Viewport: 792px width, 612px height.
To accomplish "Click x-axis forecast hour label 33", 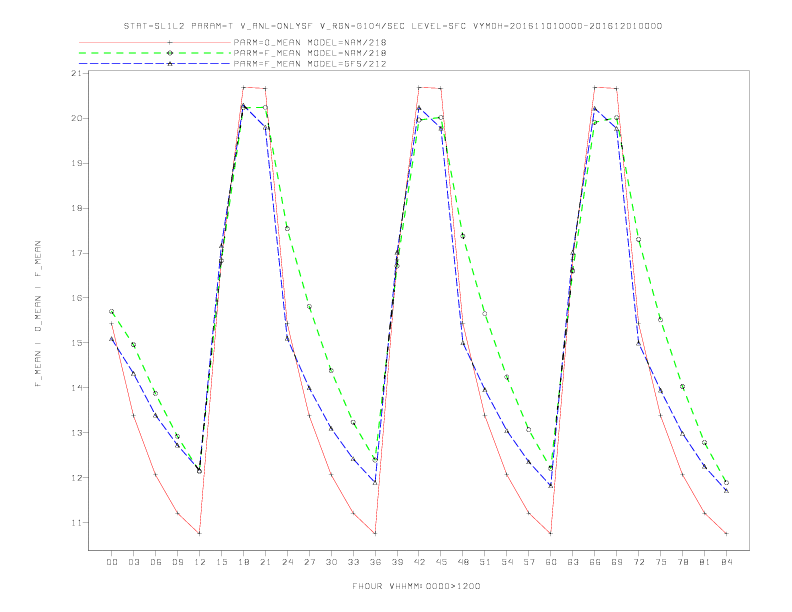I will coord(353,562).
